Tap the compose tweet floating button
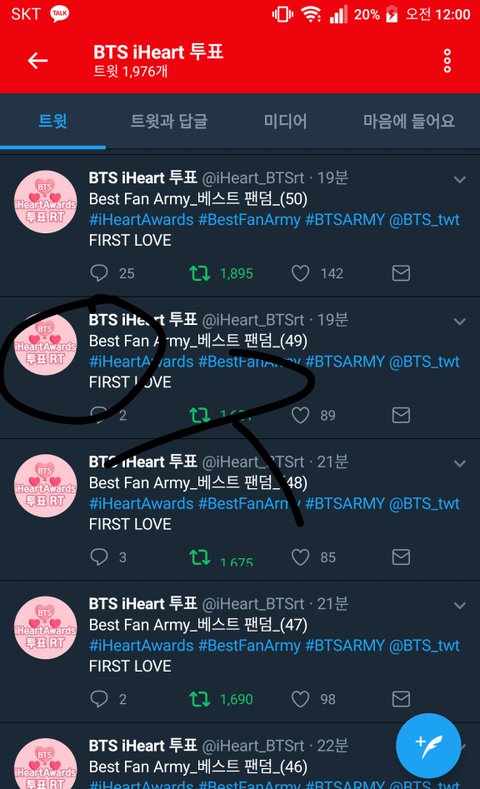480x789 pixels. [x=428, y=746]
